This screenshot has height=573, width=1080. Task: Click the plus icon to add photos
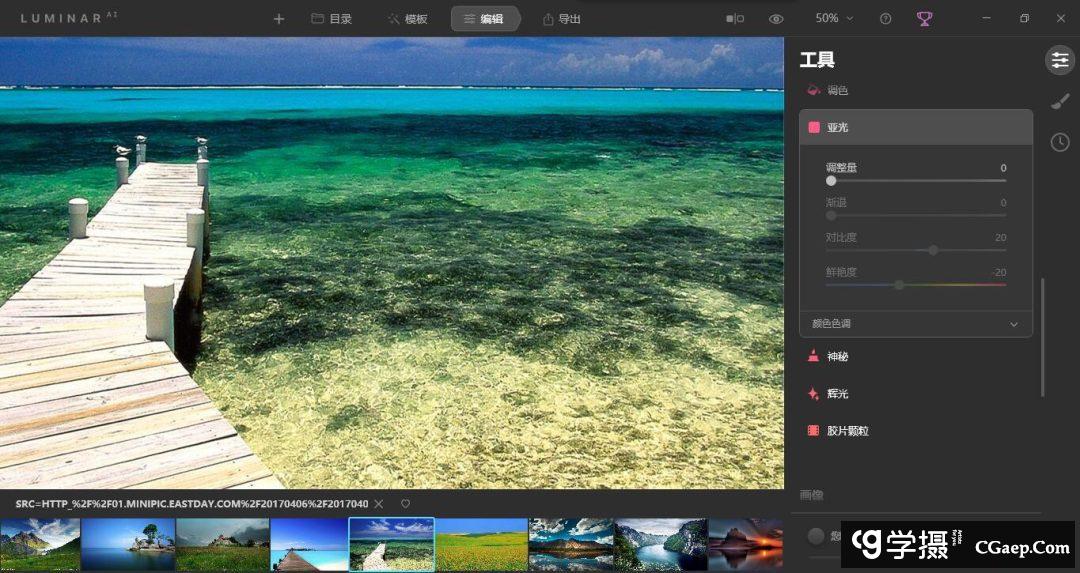coord(279,19)
